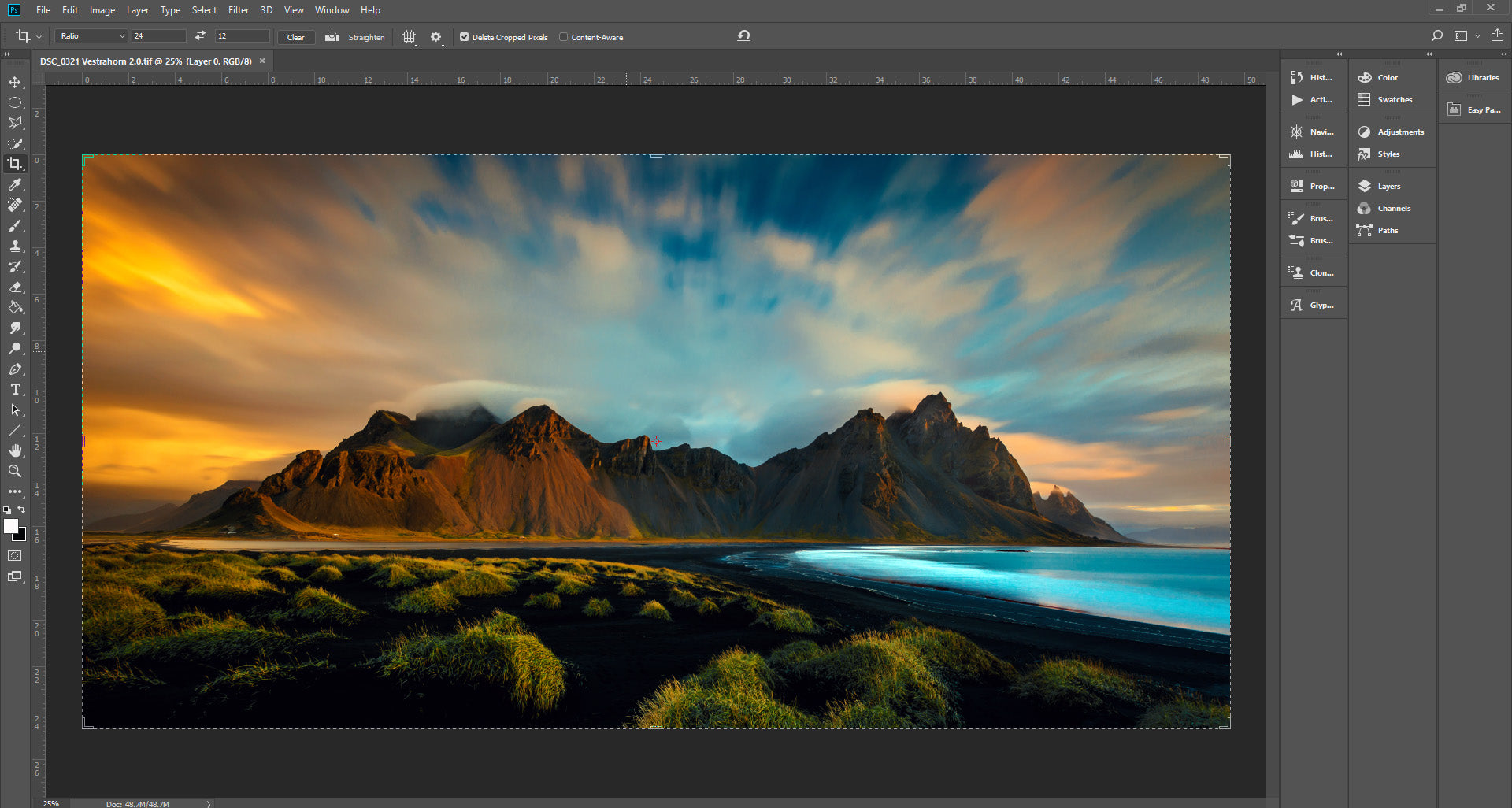The image size is (1512, 808).
Task: Click the 25% zoom level field
Action: click(x=52, y=804)
